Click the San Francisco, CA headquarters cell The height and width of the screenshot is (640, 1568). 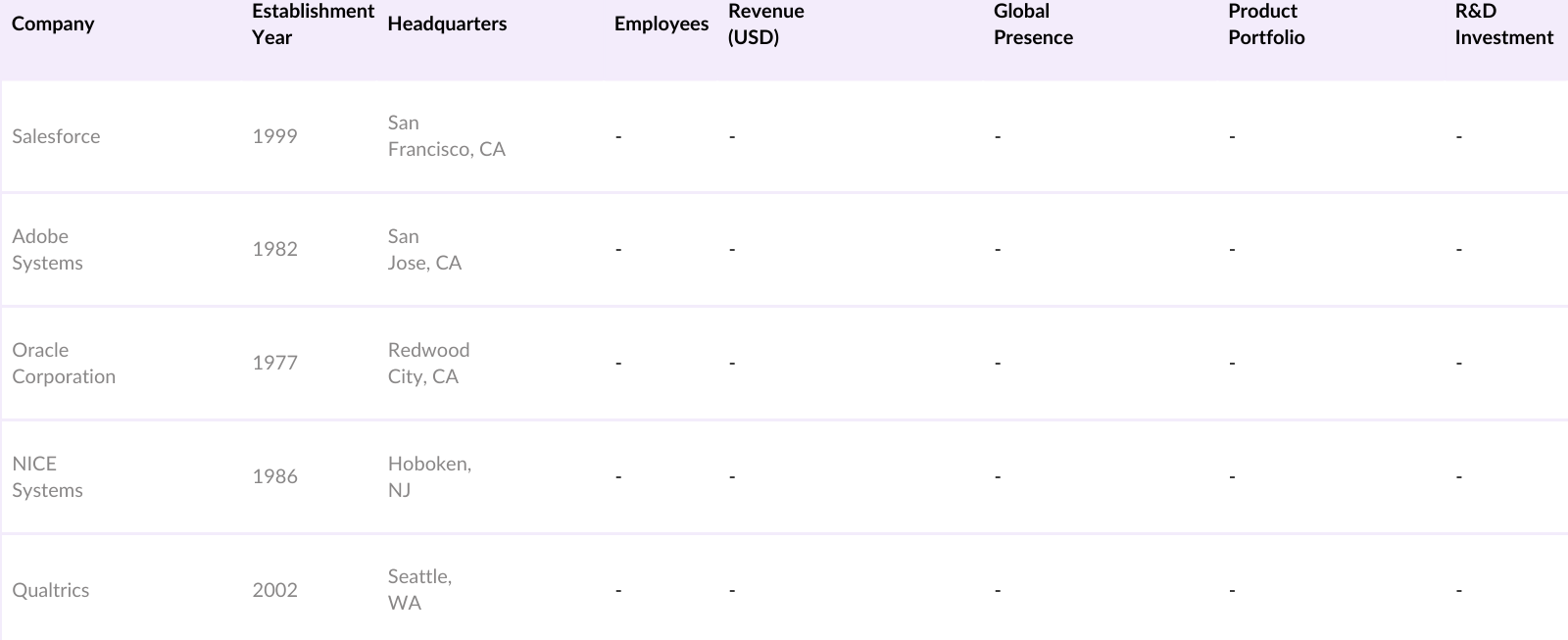click(x=446, y=136)
